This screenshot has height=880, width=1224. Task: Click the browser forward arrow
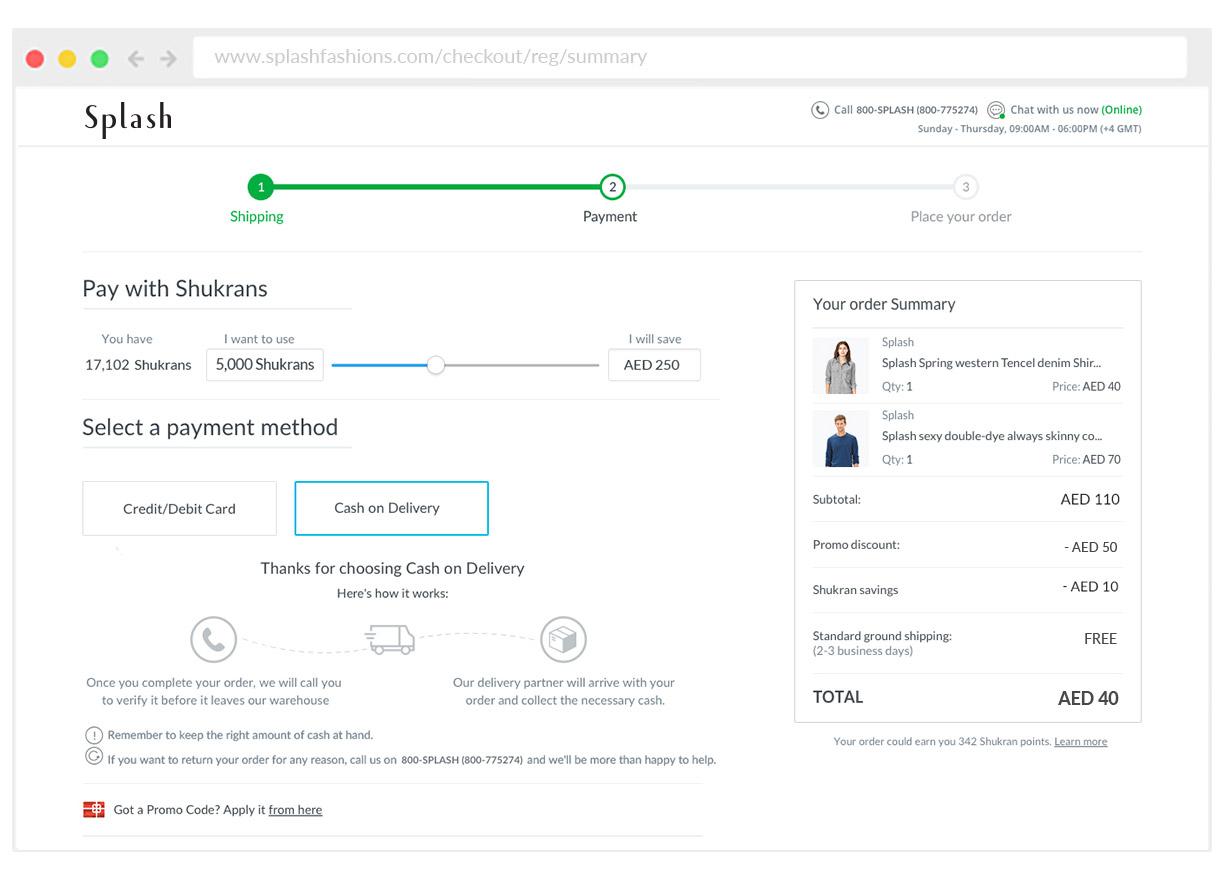point(168,59)
